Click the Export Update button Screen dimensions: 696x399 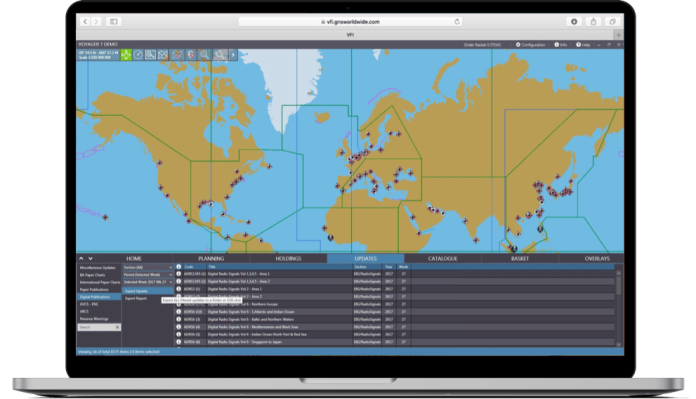point(148,291)
